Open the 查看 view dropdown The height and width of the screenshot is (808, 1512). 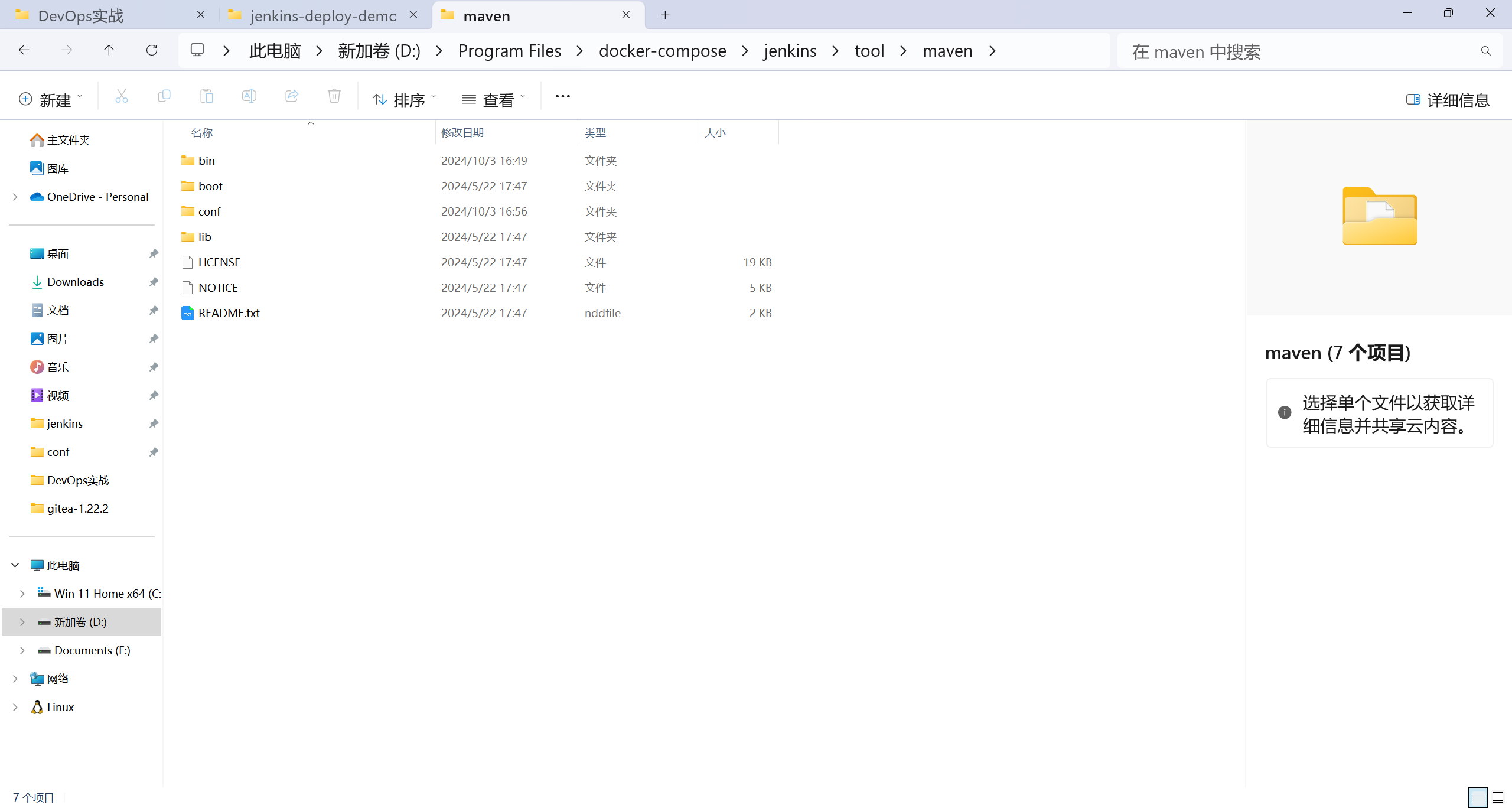[x=494, y=100]
